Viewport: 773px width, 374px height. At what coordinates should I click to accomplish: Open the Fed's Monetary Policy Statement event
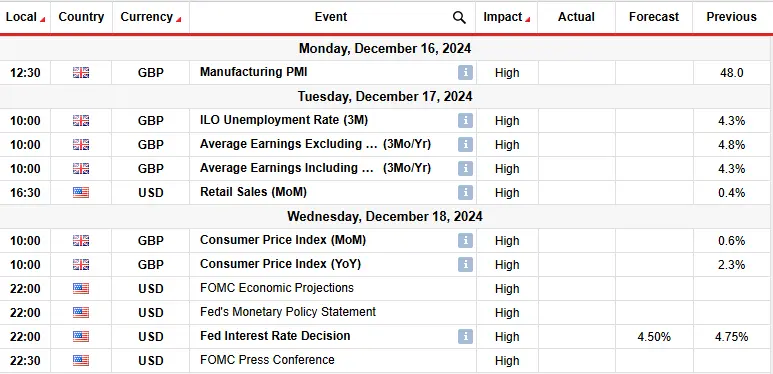(x=288, y=312)
